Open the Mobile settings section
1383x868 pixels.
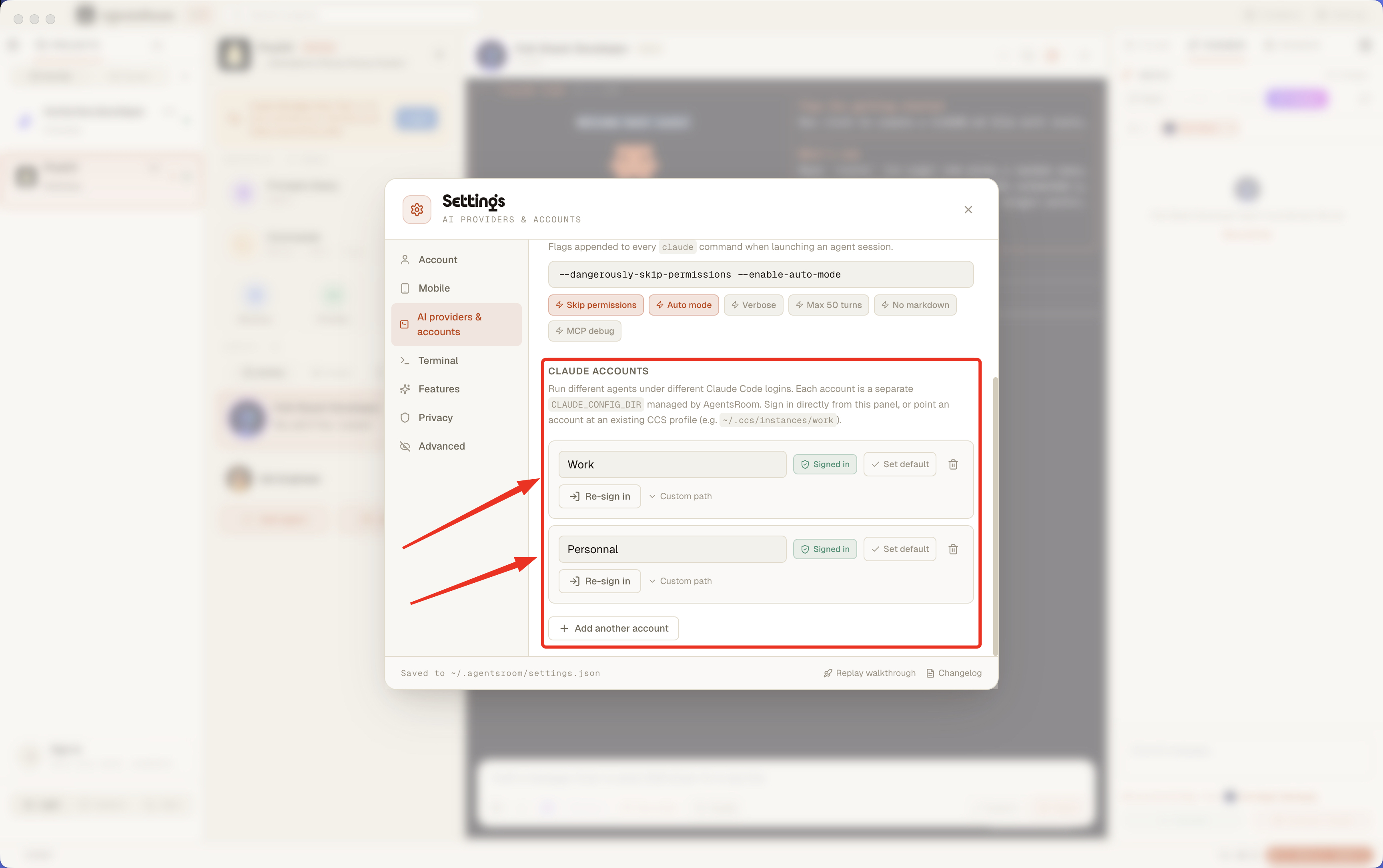[x=456, y=288]
